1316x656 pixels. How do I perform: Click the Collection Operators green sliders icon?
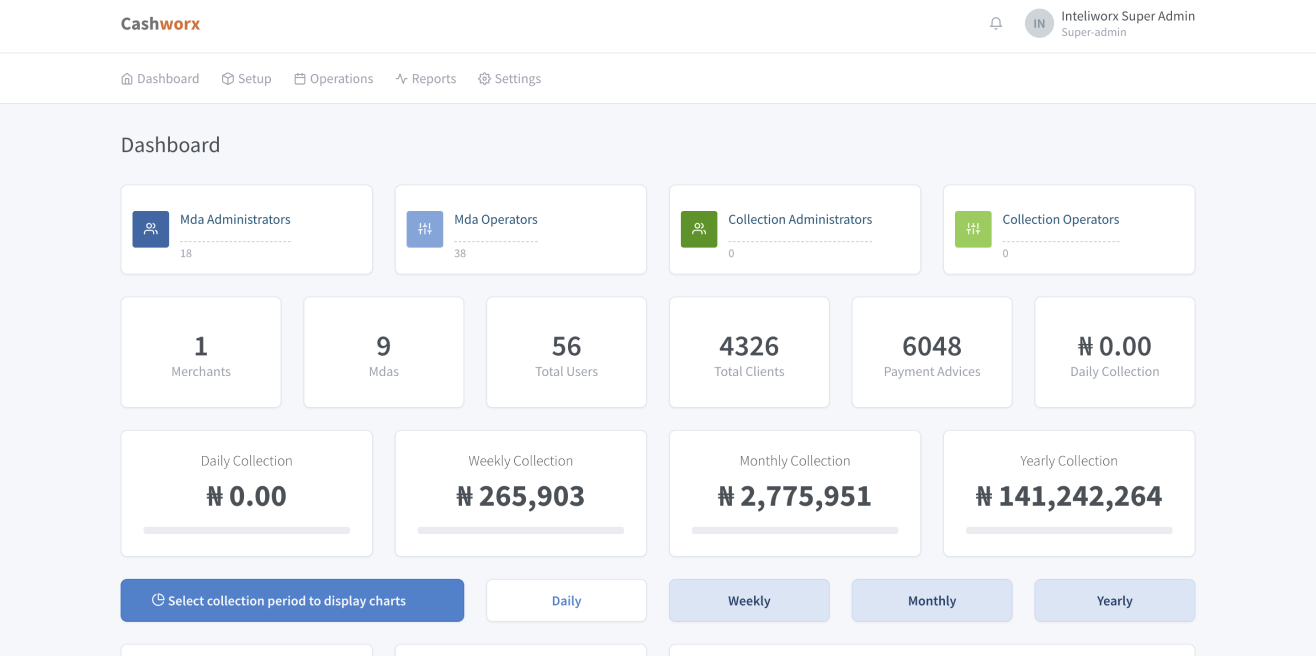click(x=972, y=229)
